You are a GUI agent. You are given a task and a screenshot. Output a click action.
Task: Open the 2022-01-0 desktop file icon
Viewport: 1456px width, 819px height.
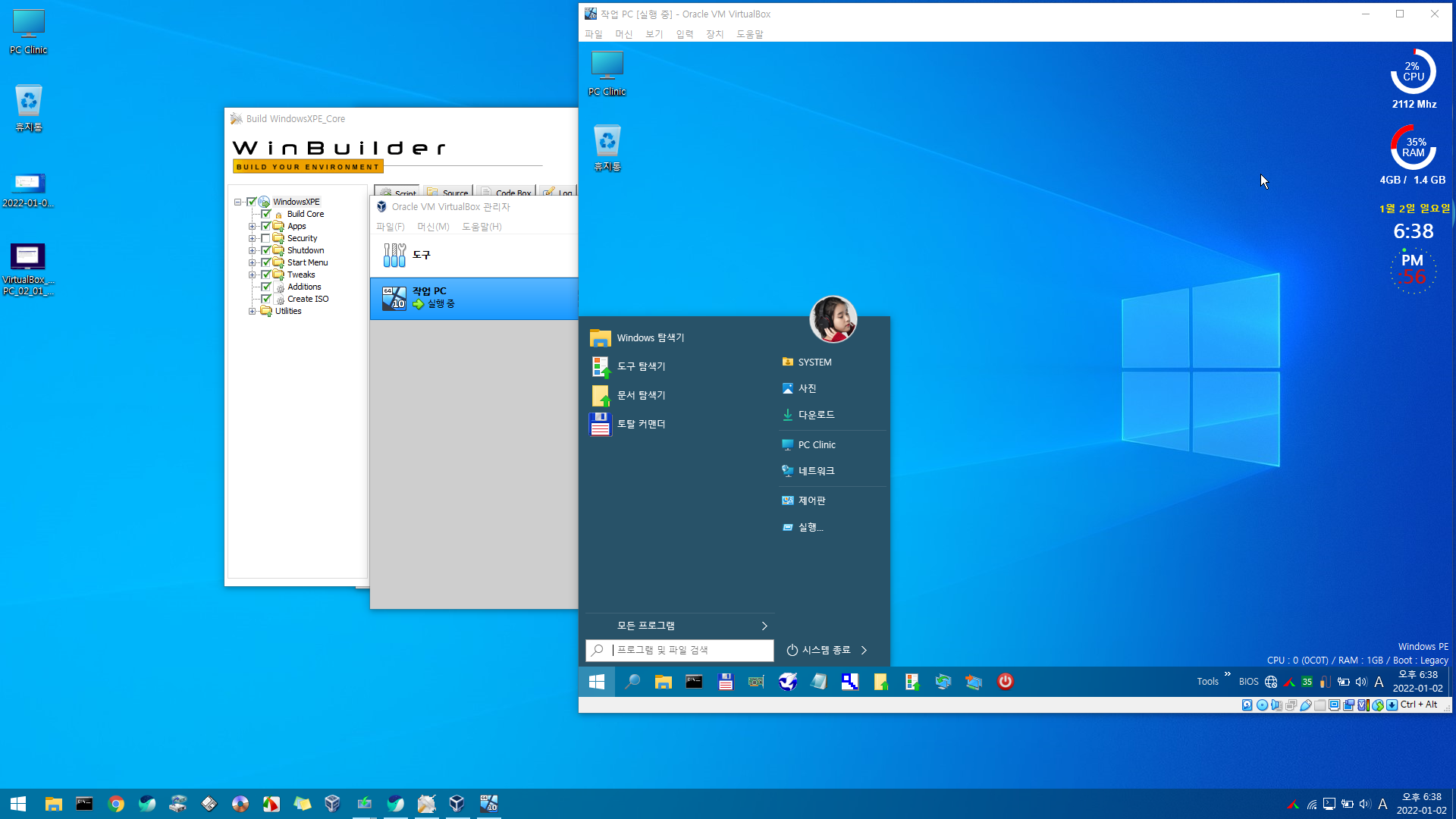(28, 190)
